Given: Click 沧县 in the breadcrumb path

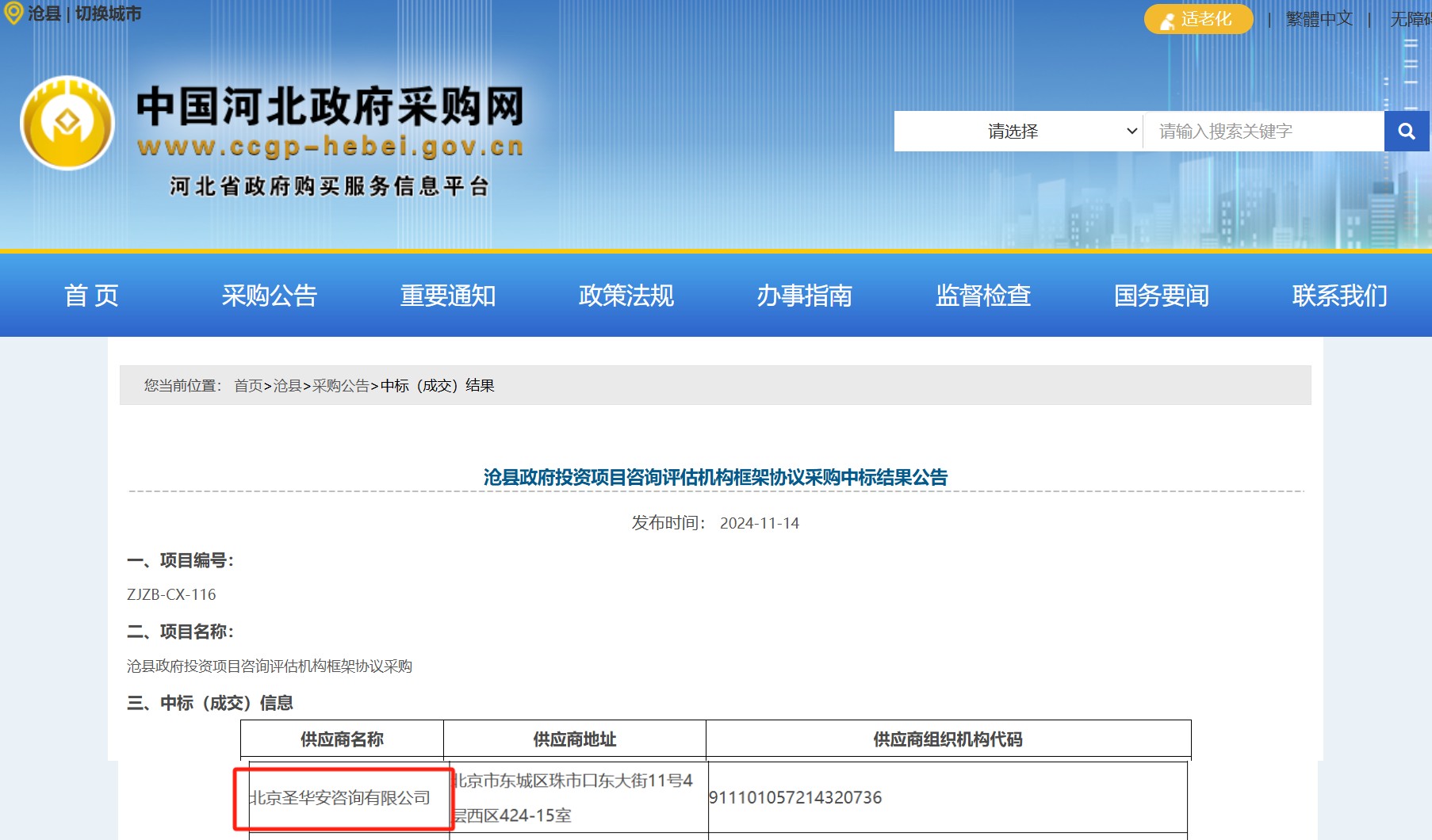Looking at the screenshot, I should [x=287, y=386].
